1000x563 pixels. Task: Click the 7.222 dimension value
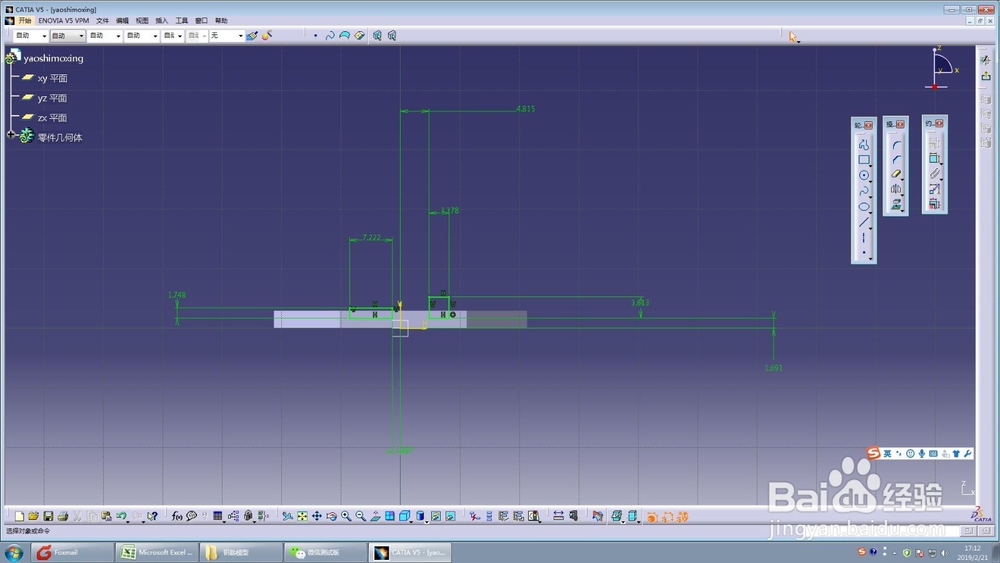[371, 237]
